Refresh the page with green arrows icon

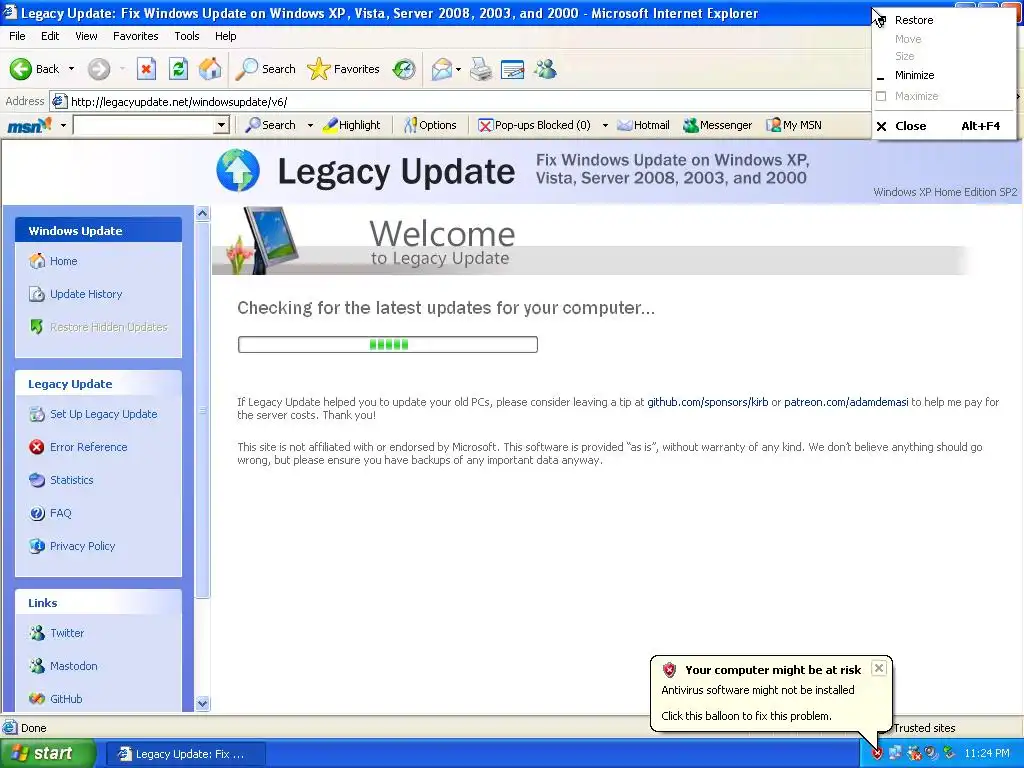coord(178,69)
